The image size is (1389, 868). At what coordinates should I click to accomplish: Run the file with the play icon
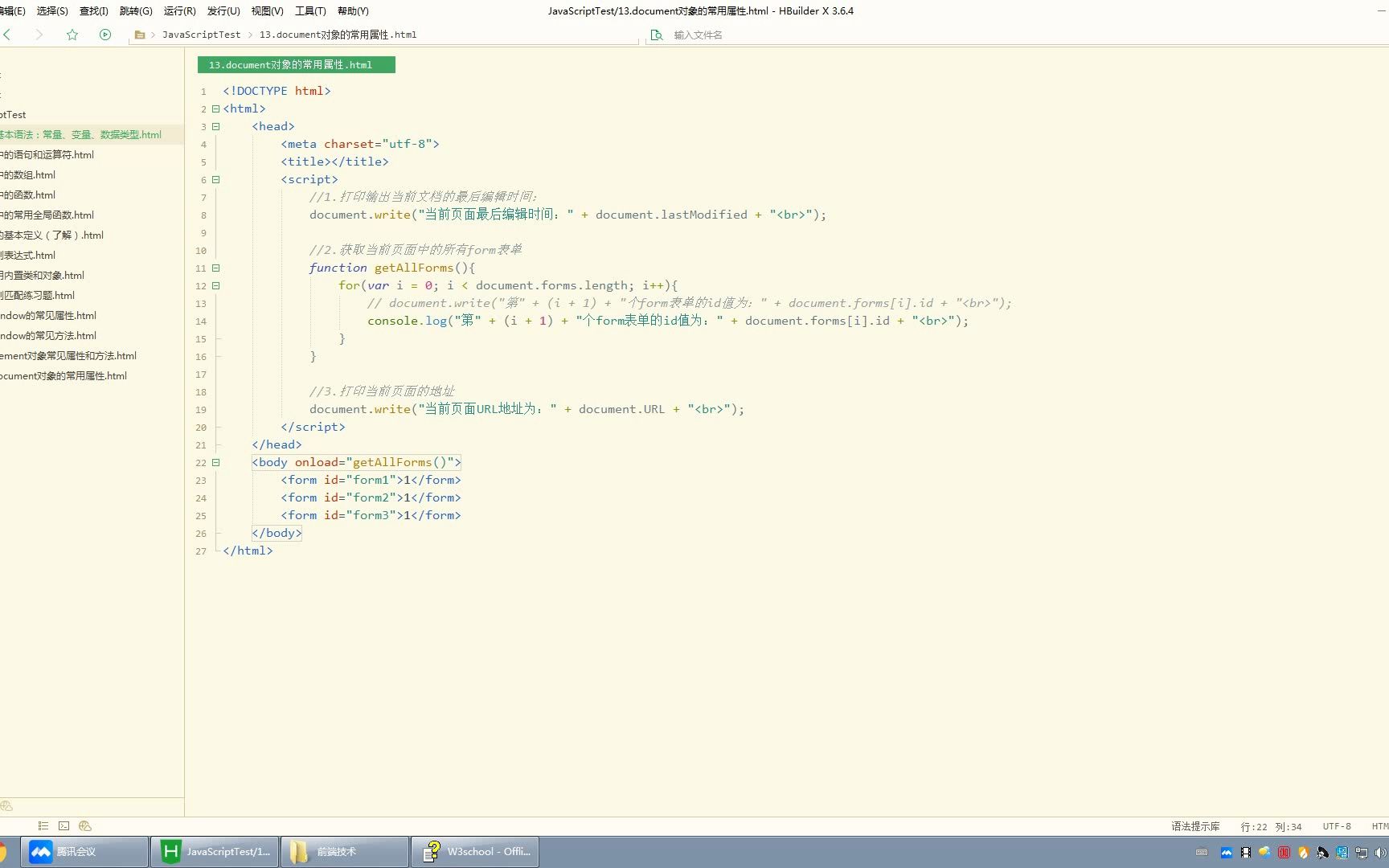105,35
